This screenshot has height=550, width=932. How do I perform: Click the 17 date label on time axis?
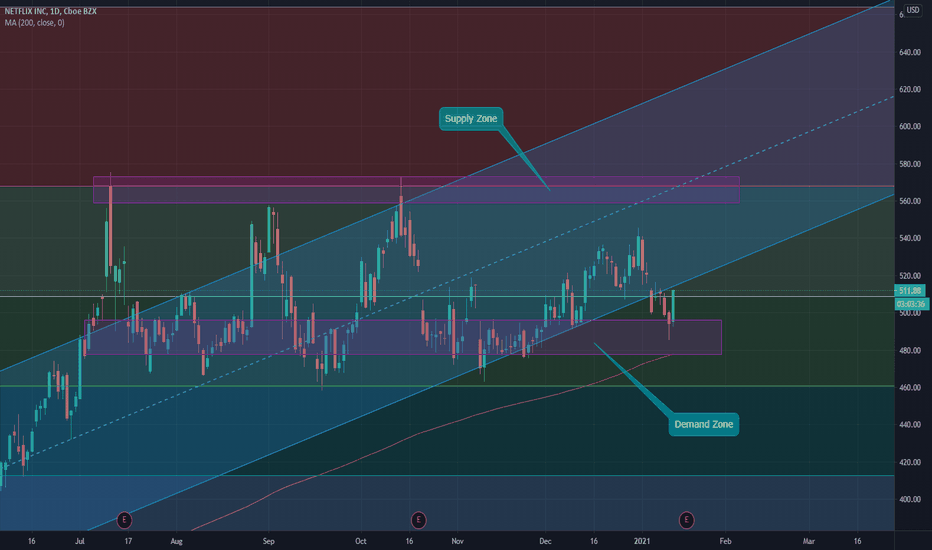(x=128, y=541)
